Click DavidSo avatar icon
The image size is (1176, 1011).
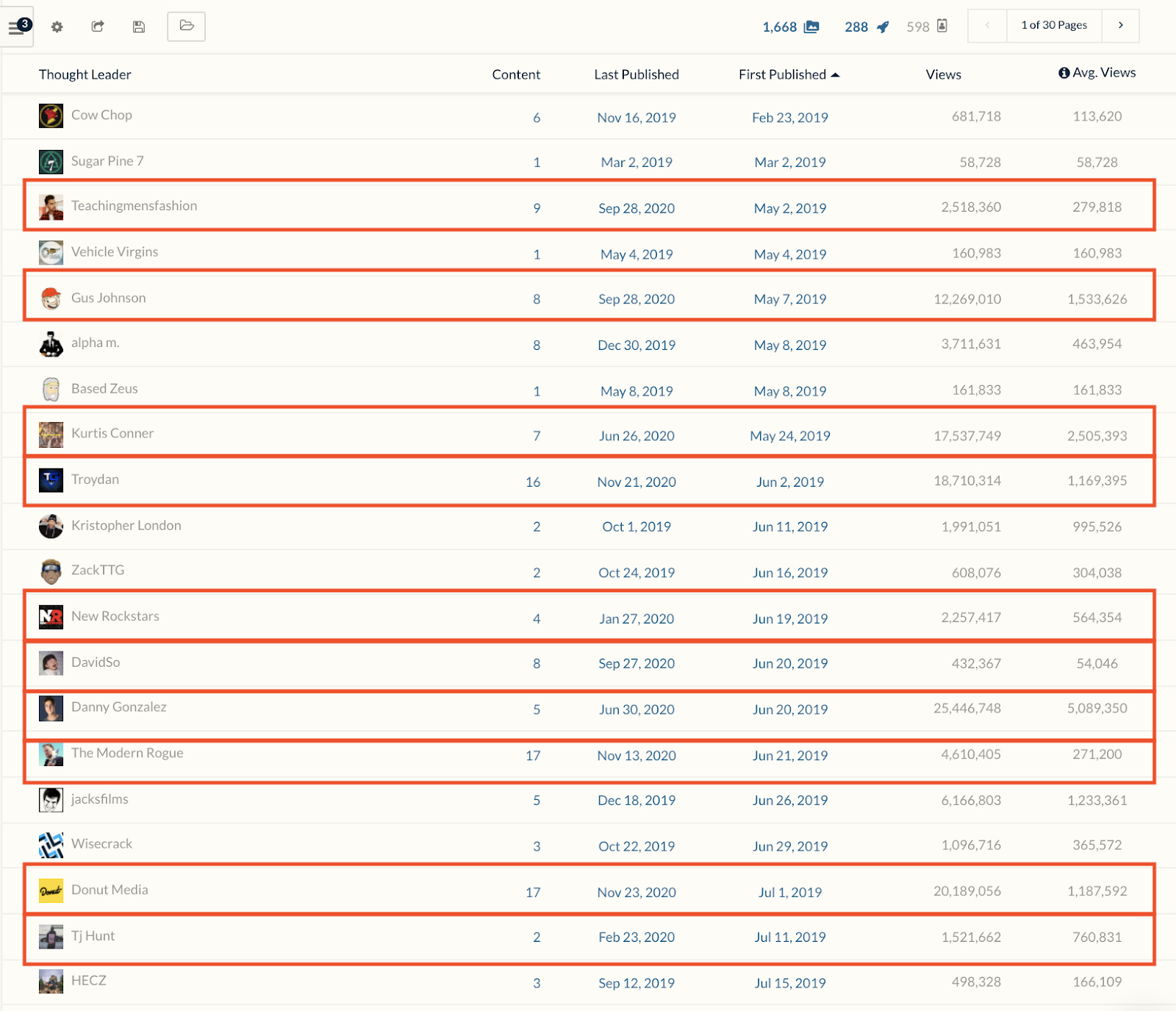(51, 663)
